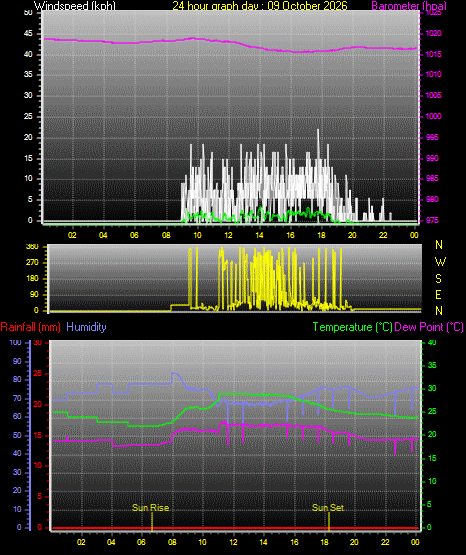The width and height of the screenshot is (466, 555).
Task: Click the 990 barometer axis value
Action: point(432,158)
